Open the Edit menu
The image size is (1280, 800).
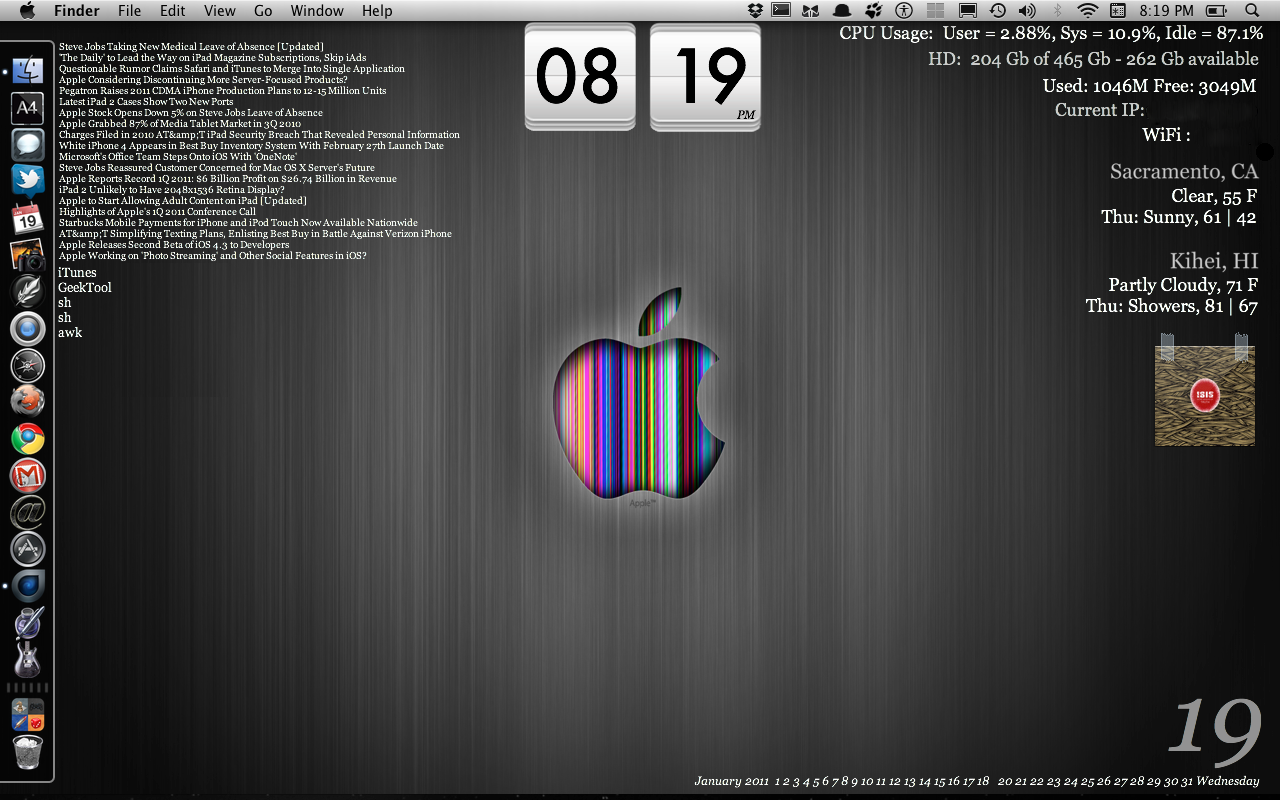(x=173, y=10)
